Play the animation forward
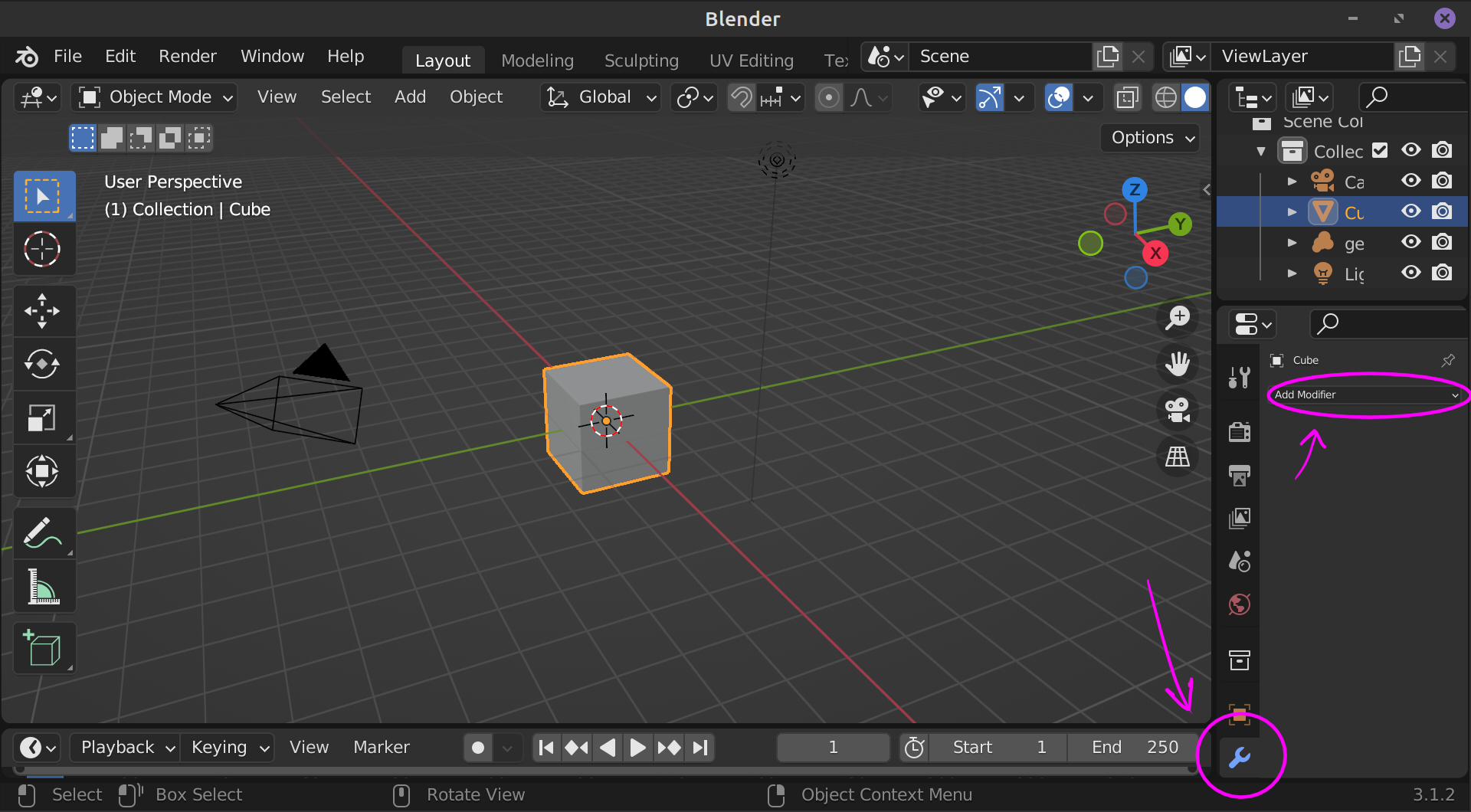This screenshot has width=1471, height=812. (637, 748)
